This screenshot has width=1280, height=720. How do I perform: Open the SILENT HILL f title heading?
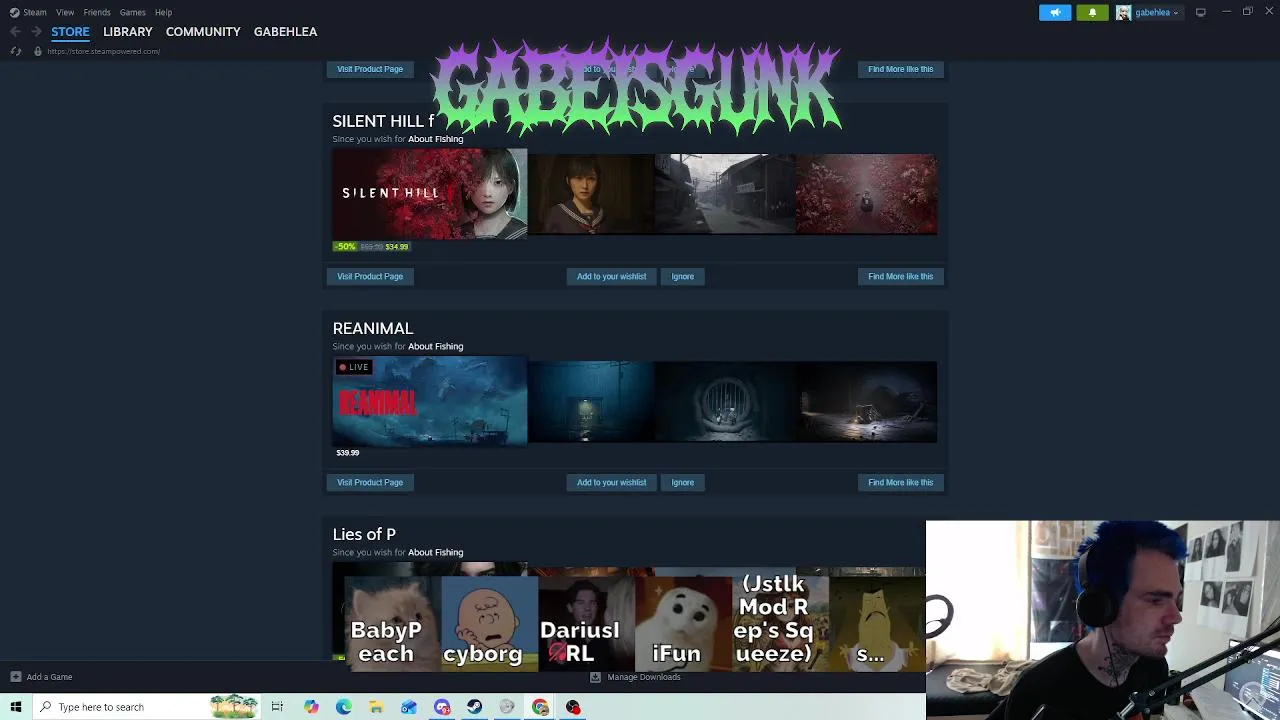pyautogui.click(x=383, y=121)
